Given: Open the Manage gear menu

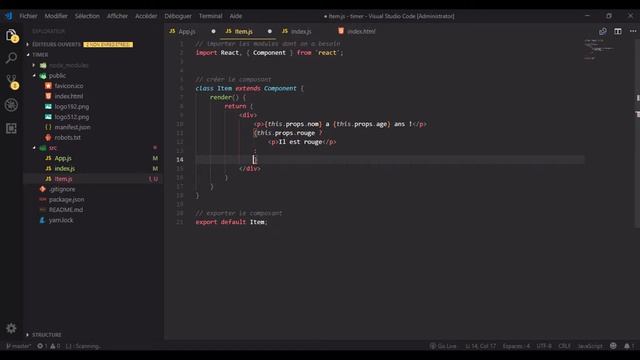Looking at the screenshot, I should tap(11, 328).
